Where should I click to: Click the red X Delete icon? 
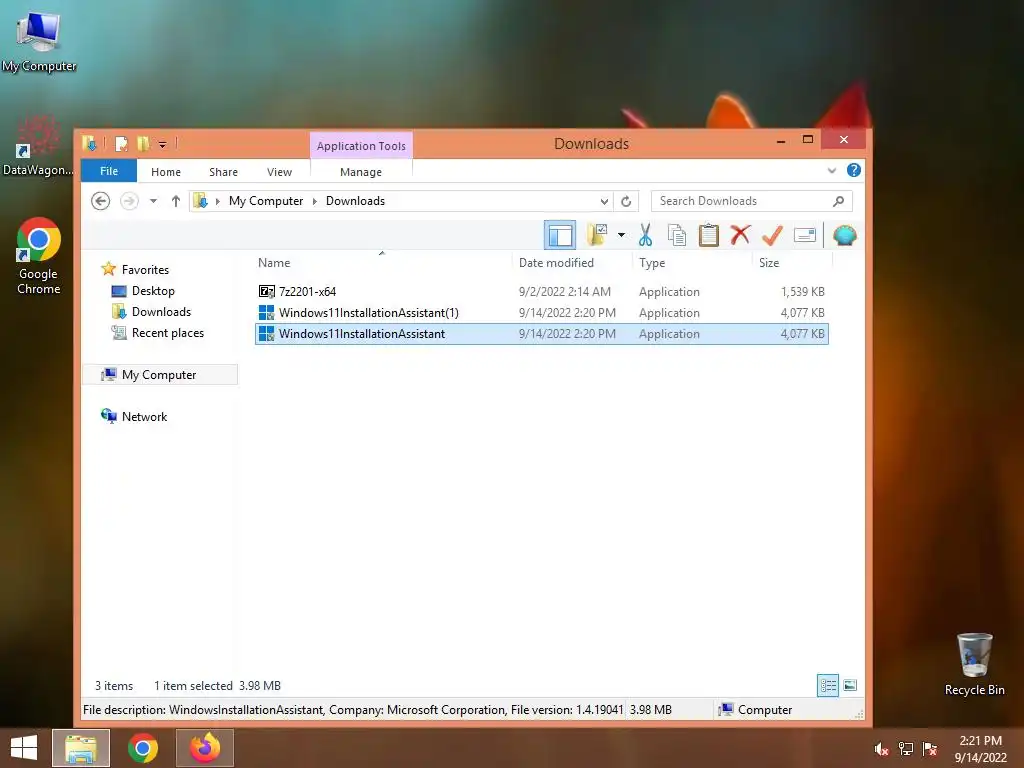point(740,234)
